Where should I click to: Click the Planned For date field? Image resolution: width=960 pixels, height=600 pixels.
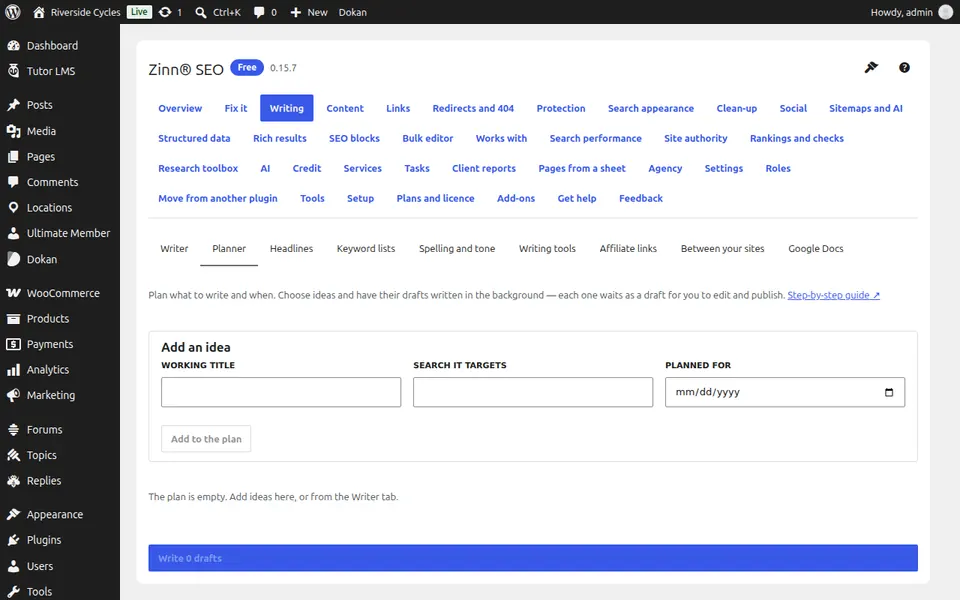pos(785,392)
